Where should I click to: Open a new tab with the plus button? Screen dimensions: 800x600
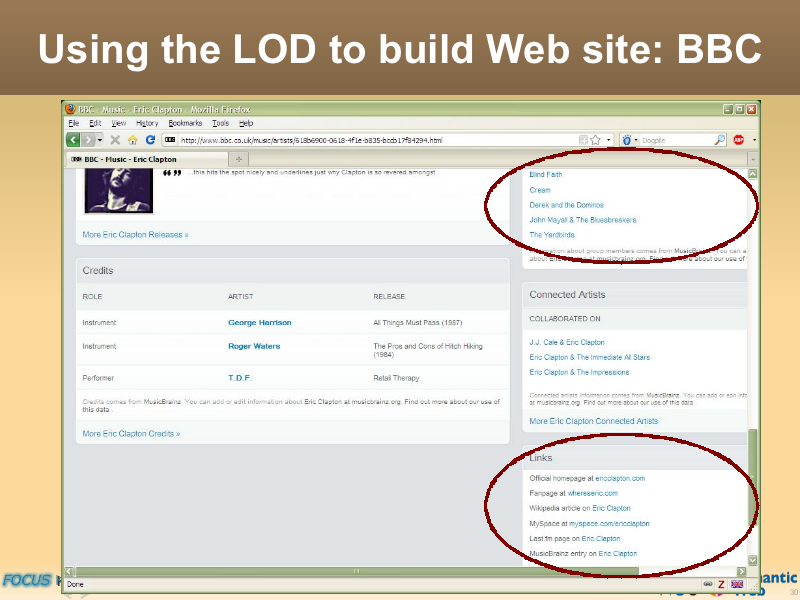coord(239,159)
